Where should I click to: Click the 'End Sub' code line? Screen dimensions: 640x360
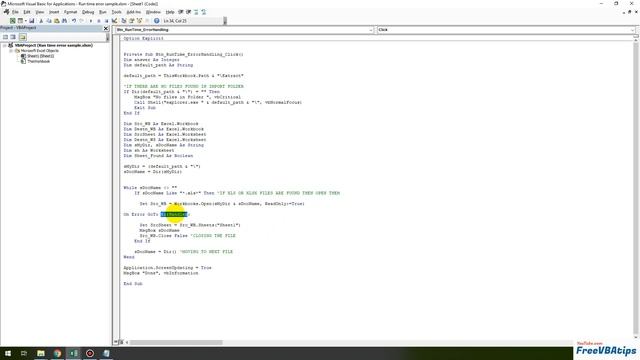click(133, 284)
